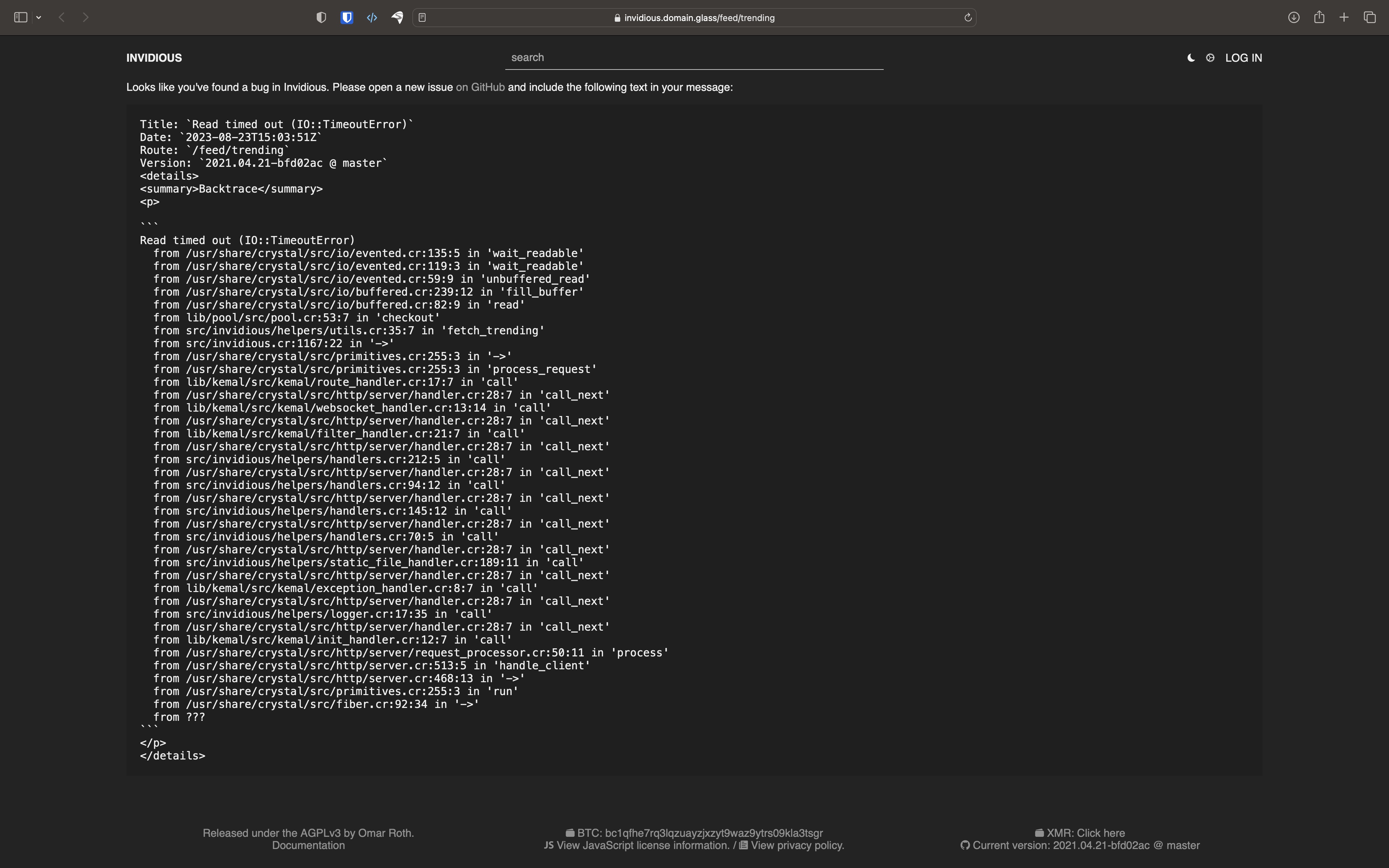
Task: Open the 'on GitHub' issue link
Action: point(481,87)
